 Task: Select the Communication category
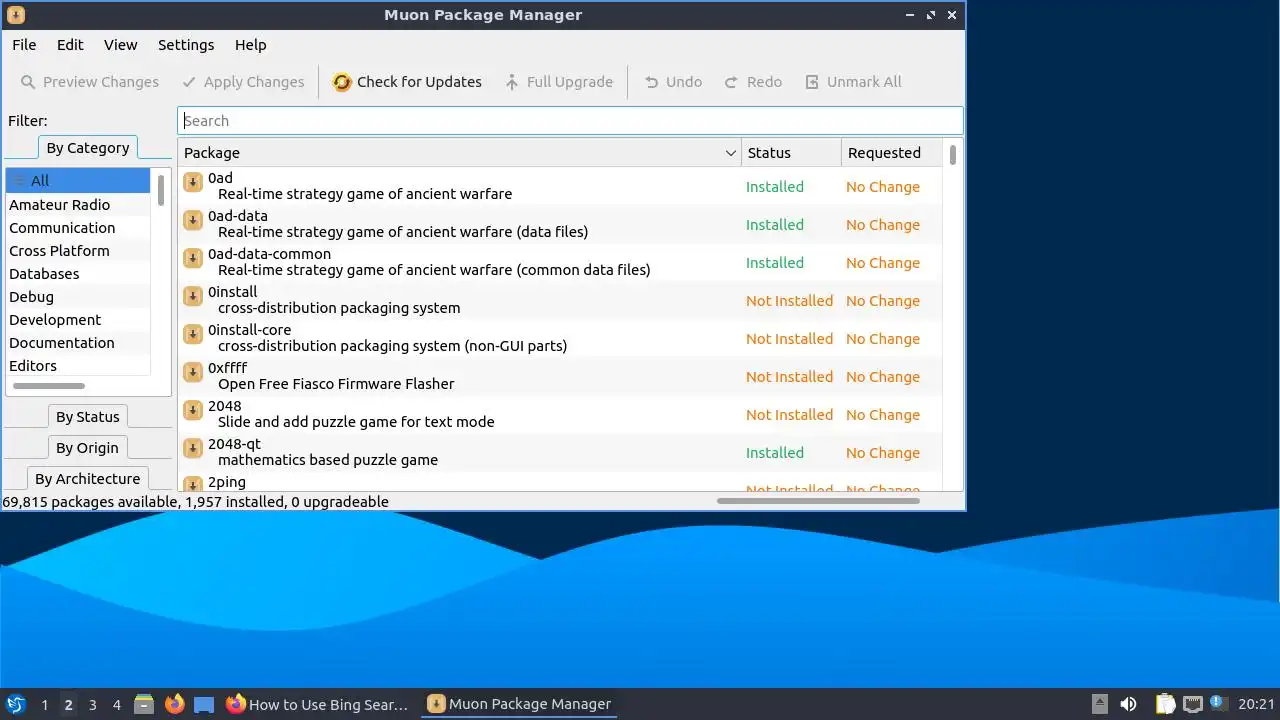[78, 228]
